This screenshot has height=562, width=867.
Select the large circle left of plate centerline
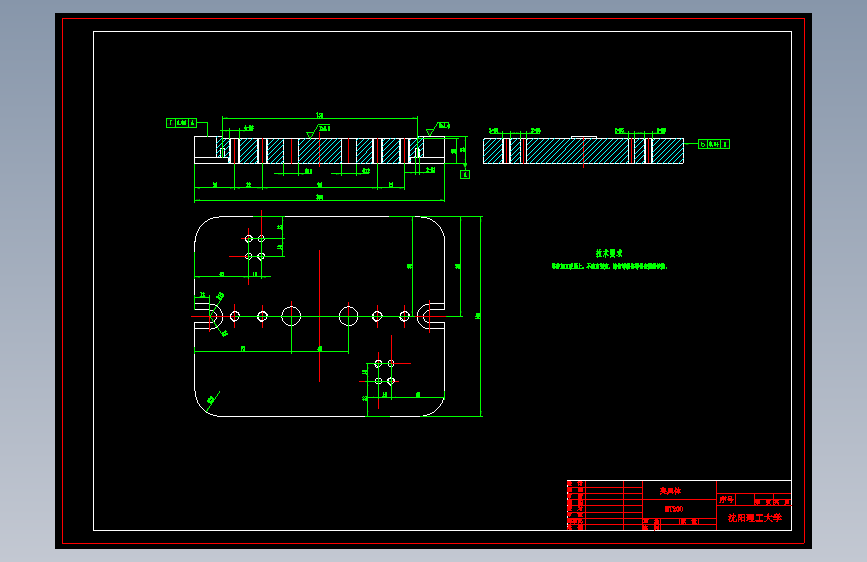(291, 316)
